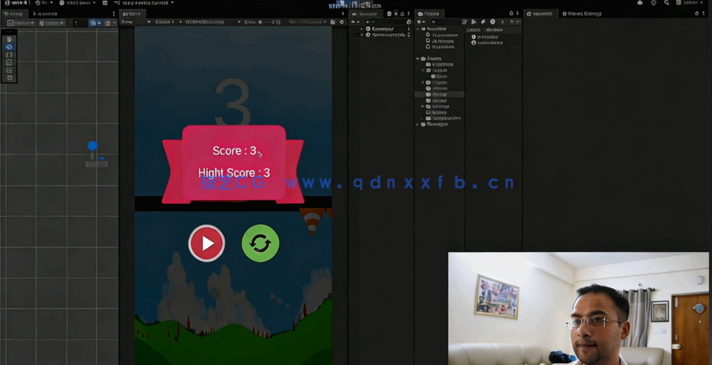This screenshot has height=365, width=712.
Task: Select the blue circle object in Scene view
Action: coord(92,146)
